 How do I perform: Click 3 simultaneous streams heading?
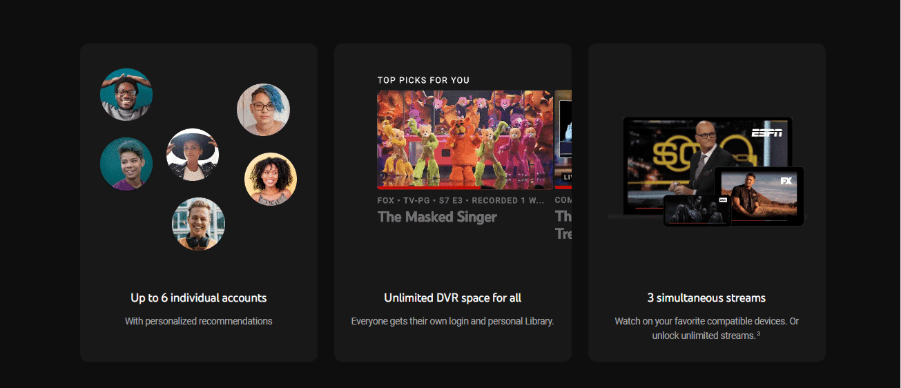tap(706, 298)
